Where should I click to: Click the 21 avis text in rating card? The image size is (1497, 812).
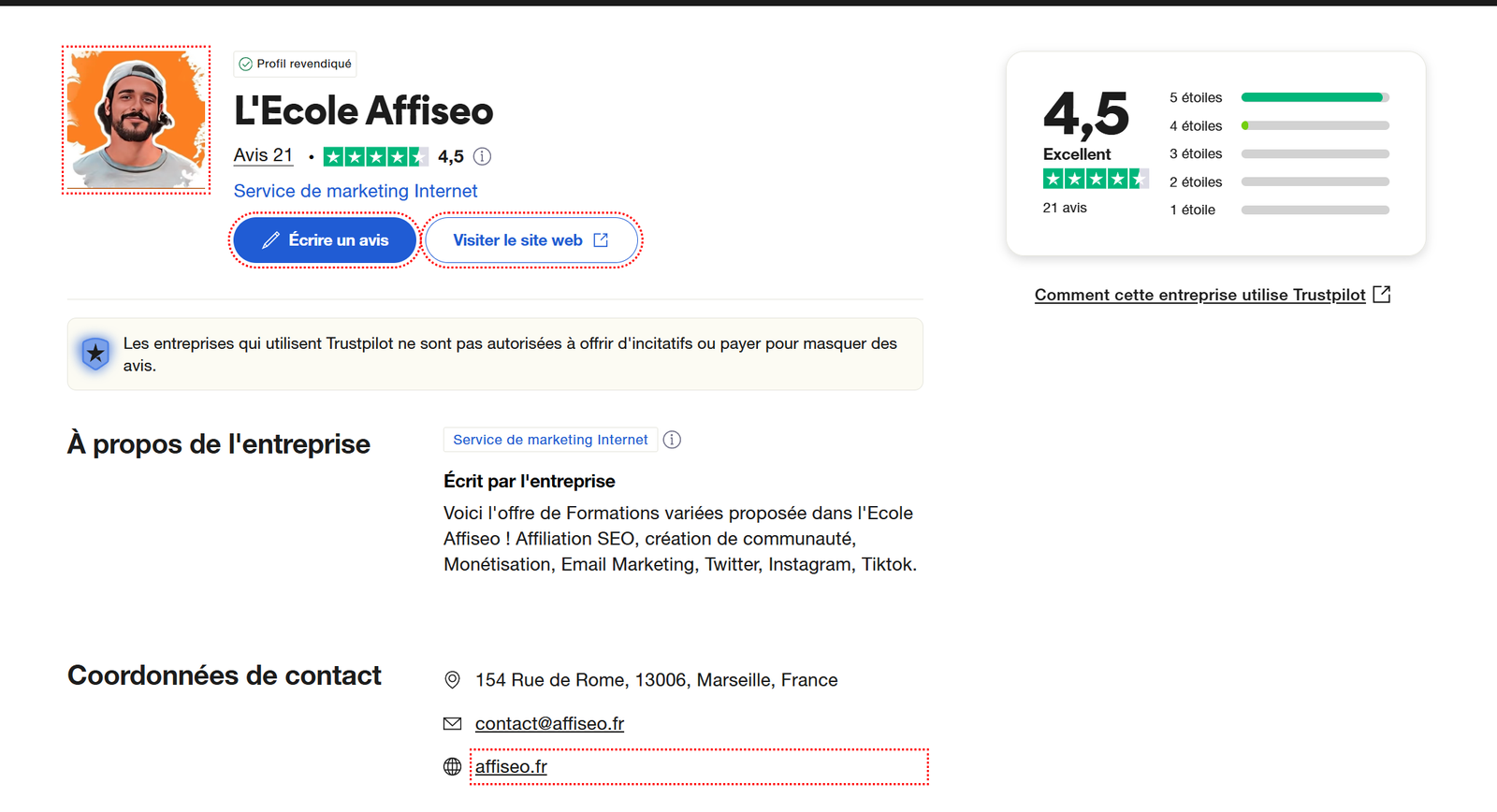[x=1065, y=208]
